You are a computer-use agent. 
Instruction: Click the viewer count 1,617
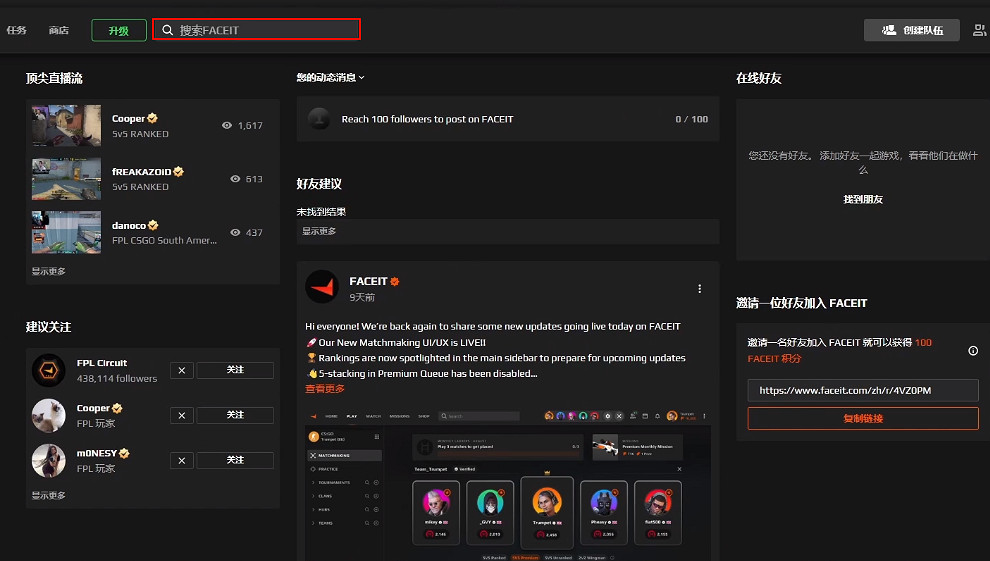250,126
